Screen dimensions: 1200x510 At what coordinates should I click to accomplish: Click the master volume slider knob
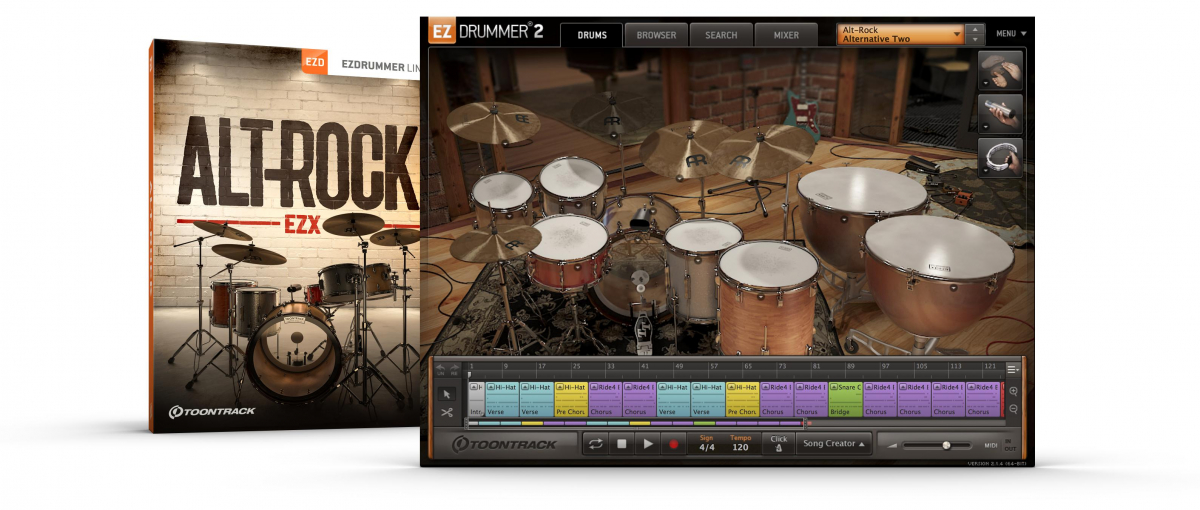(946, 445)
